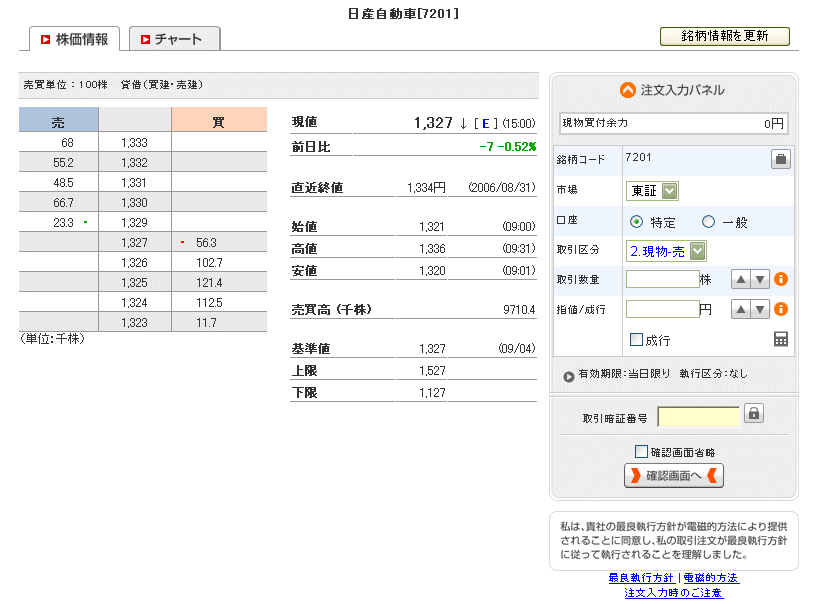Switch to the チャート tab
The width and height of the screenshot is (820, 604).
[174, 39]
